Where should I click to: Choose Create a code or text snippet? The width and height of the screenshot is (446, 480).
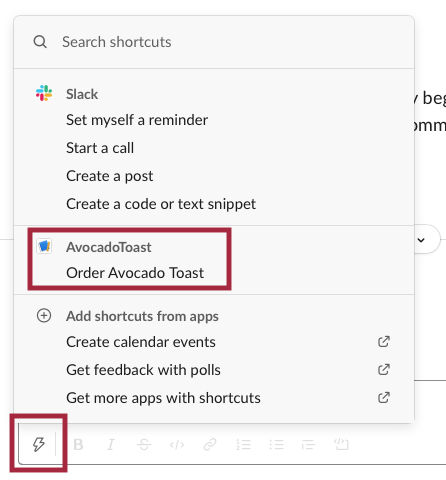[161, 204]
